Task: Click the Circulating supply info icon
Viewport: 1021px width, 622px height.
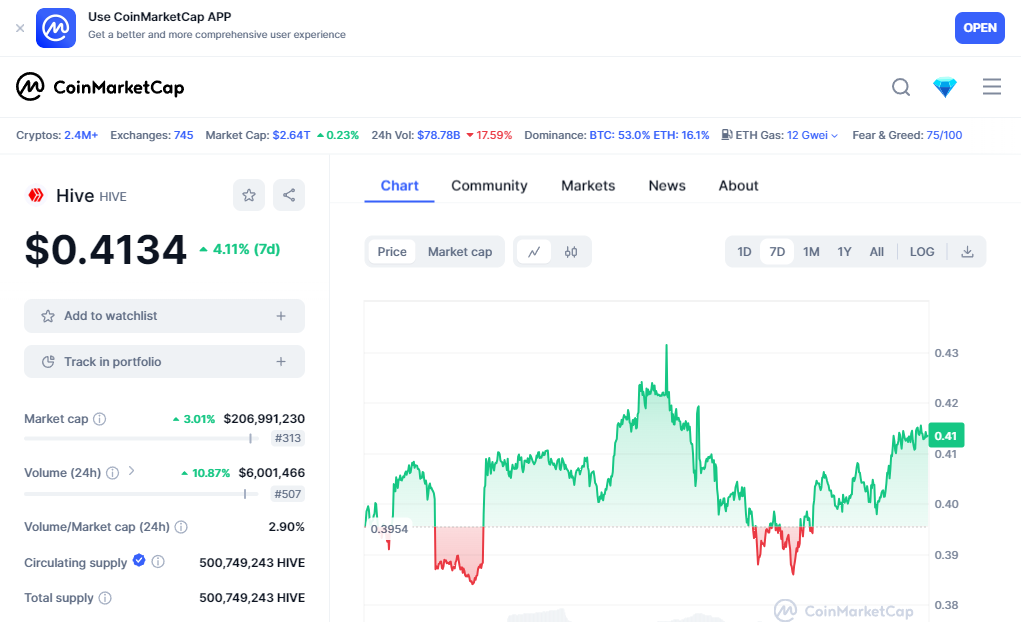Action: pyautogui.click(x=158, y=562)
